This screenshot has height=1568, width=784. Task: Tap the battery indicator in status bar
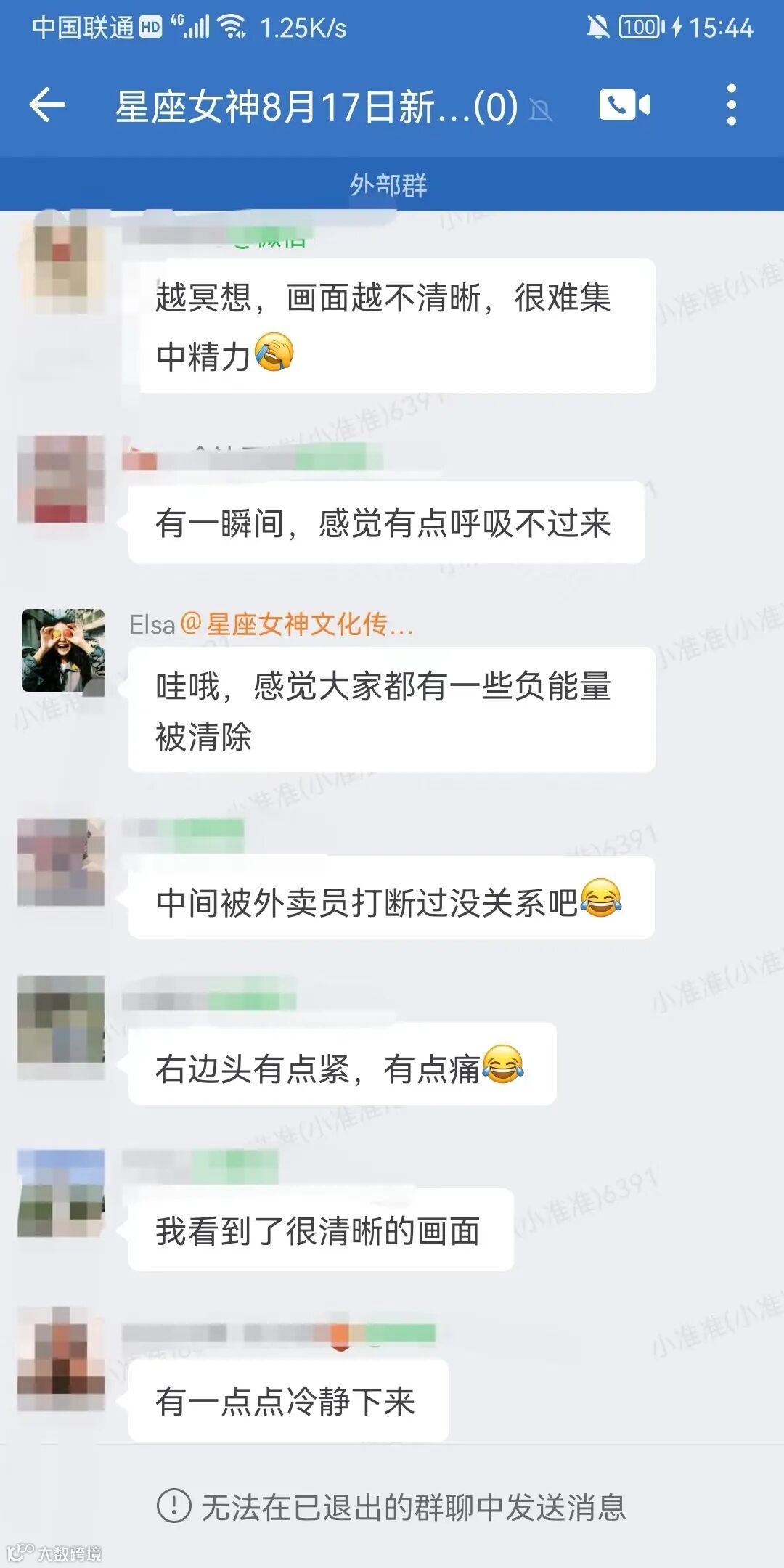(641, 28)
